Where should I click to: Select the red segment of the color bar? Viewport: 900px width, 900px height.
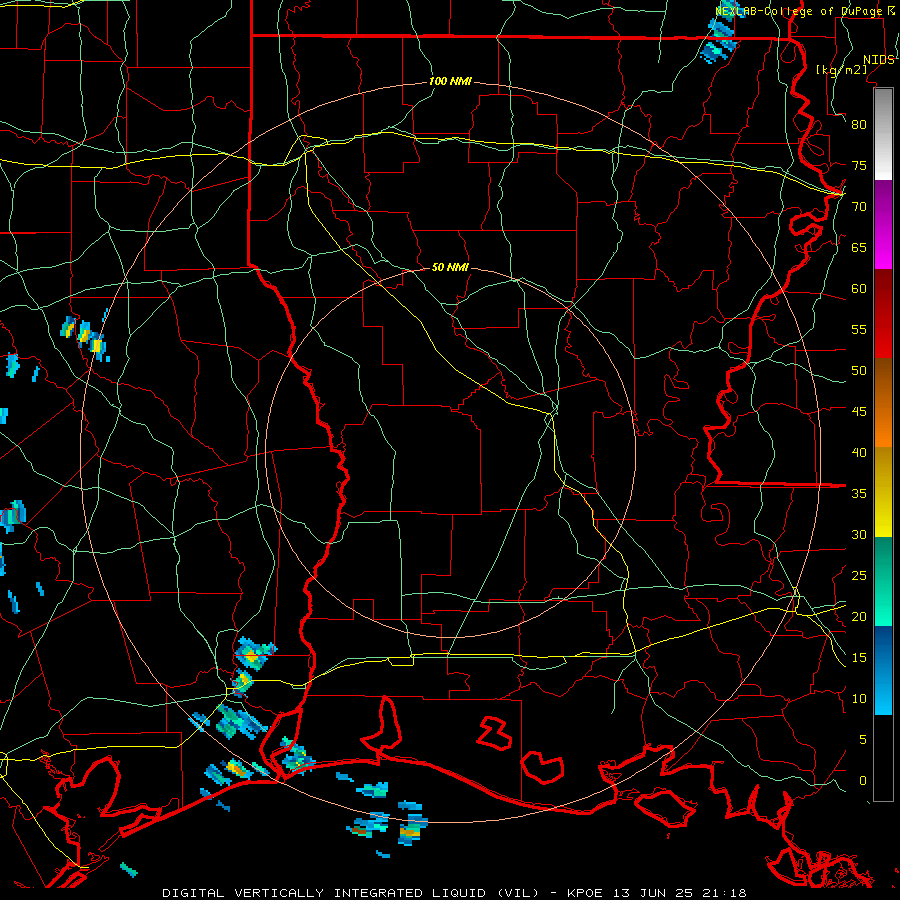883,314
